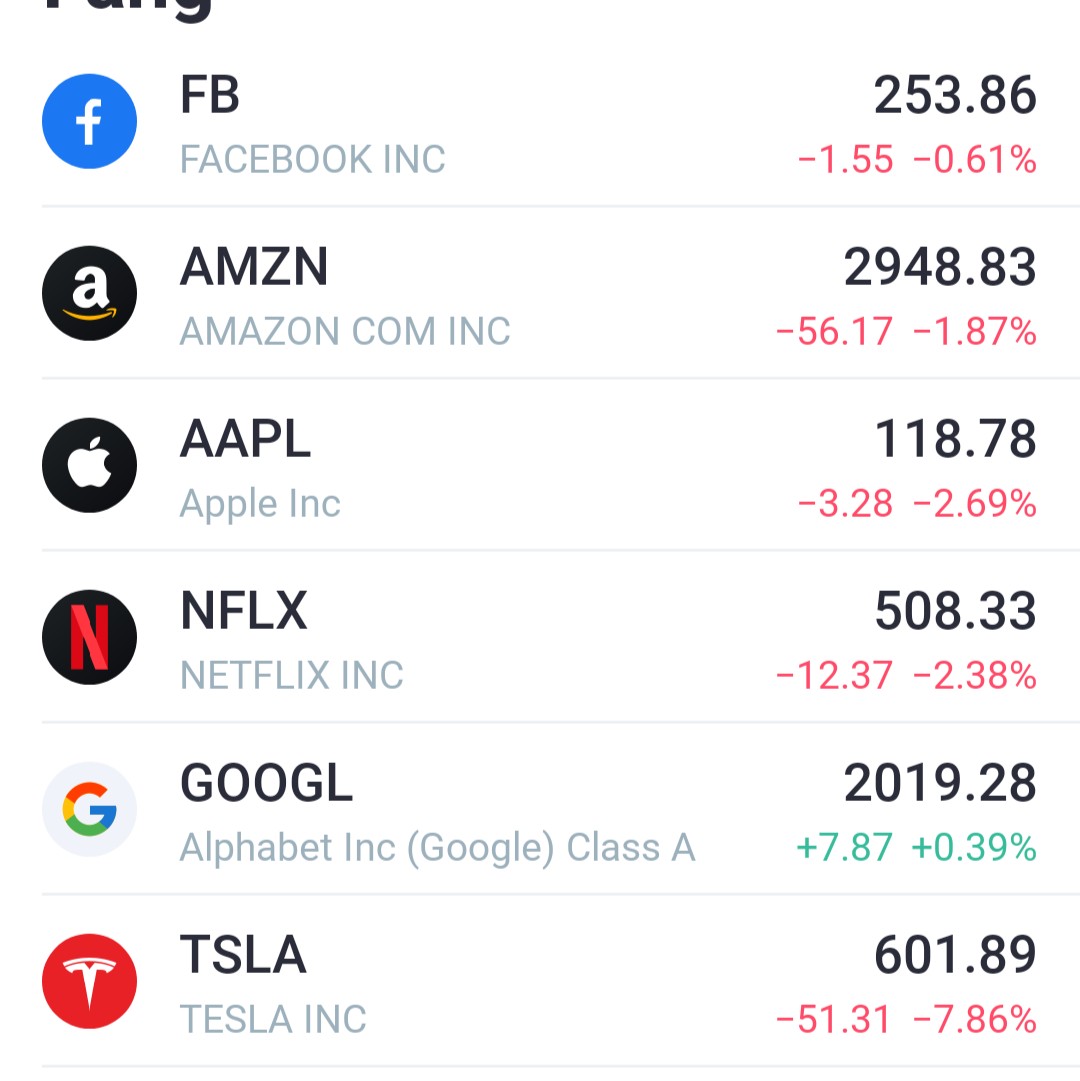Tap Netflix price 508.33
The image size is (1080, 1081).
tap(955, 611)
